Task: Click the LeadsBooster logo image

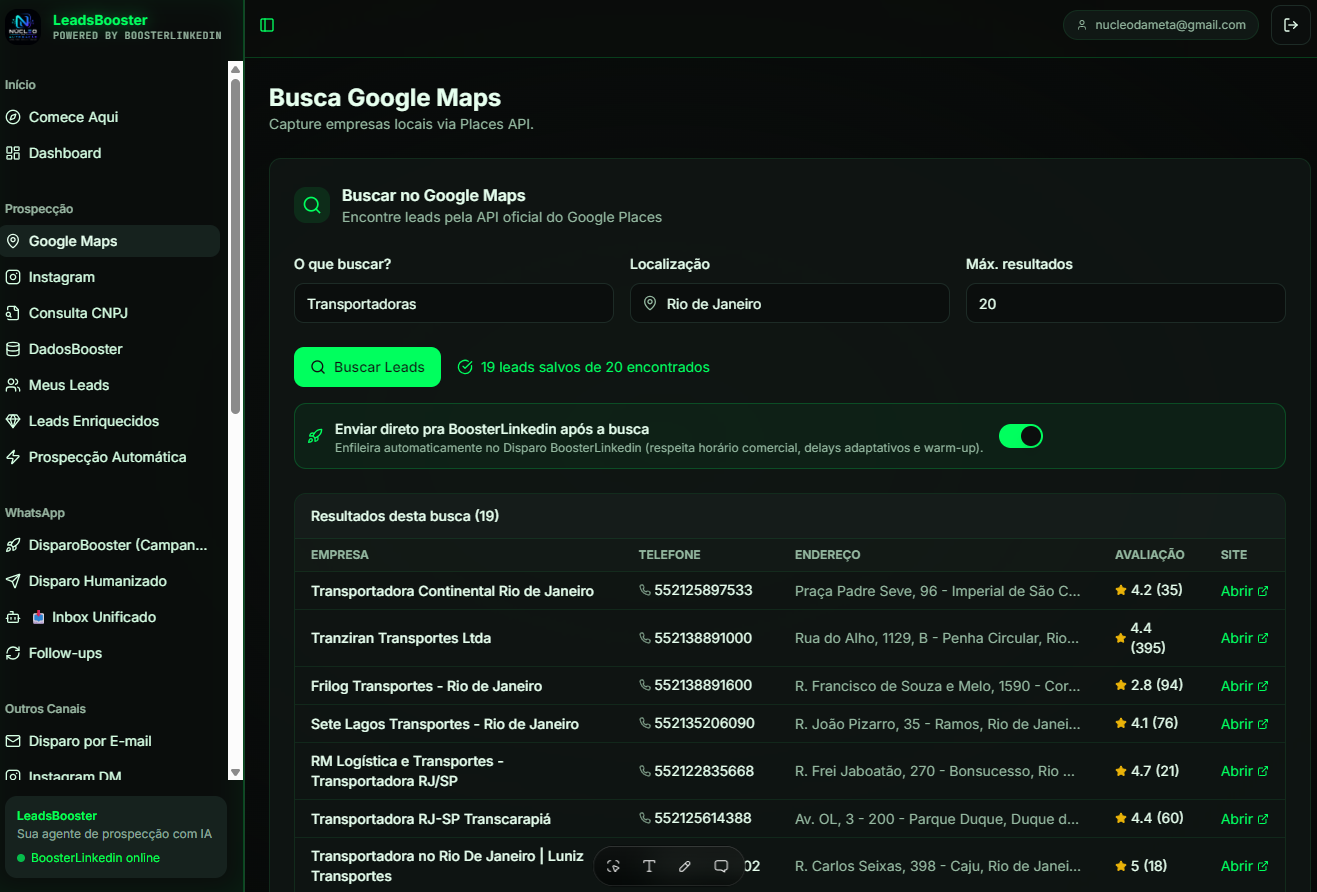Action: coord(22,27)
